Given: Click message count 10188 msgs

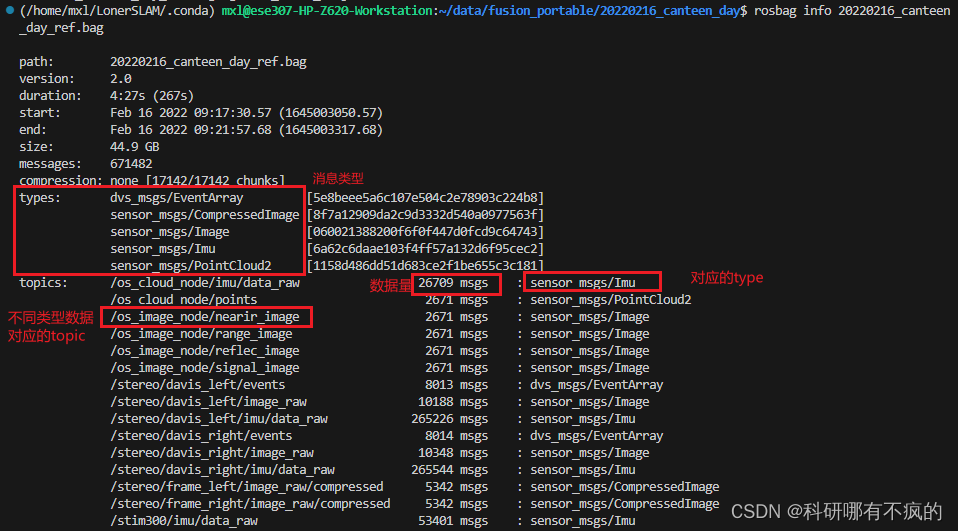Looking at the screenshot, I should pyautogui.click(x=453, y=402).
